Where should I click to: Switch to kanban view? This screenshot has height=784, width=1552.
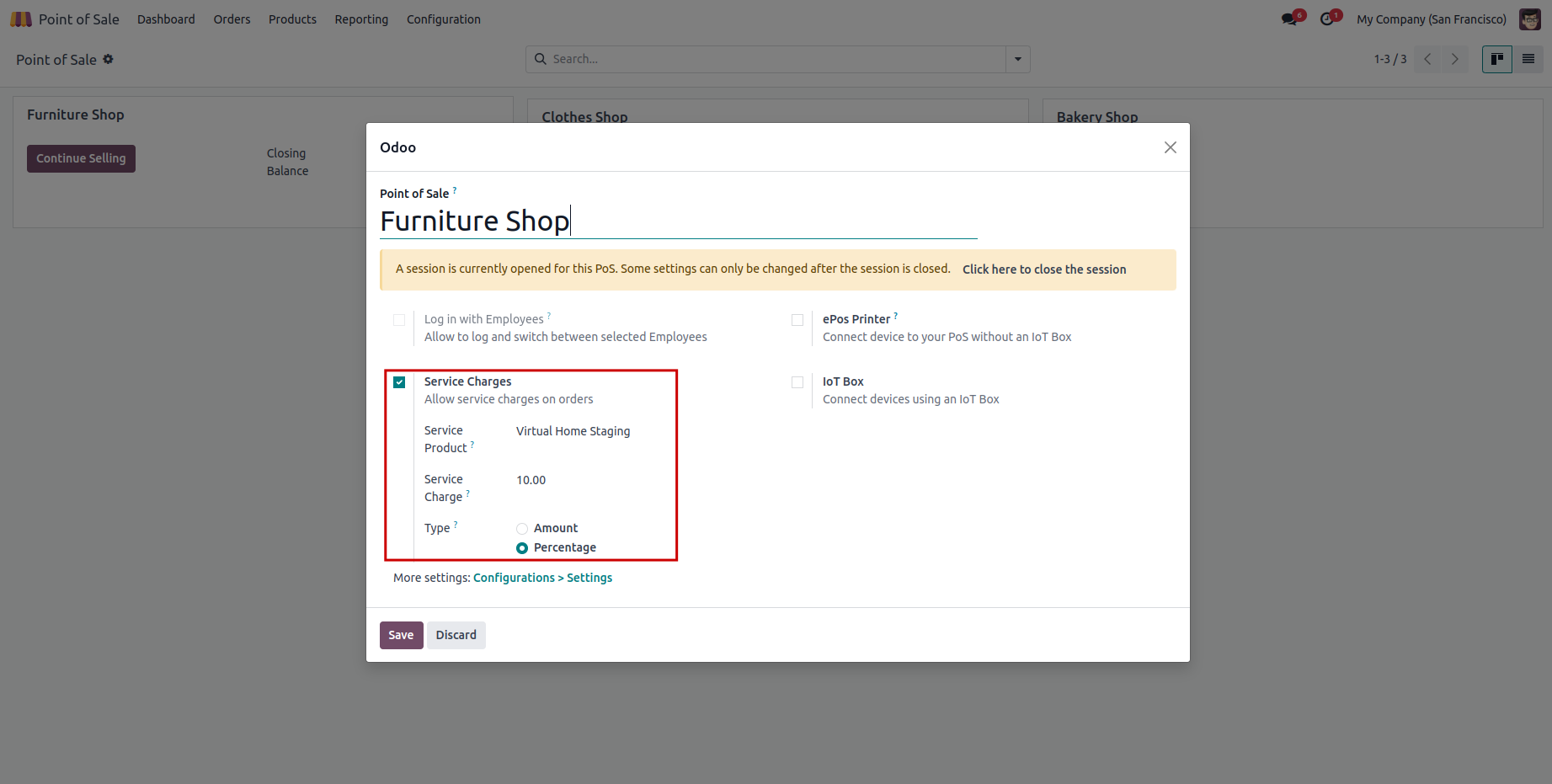coord(1497,59)
